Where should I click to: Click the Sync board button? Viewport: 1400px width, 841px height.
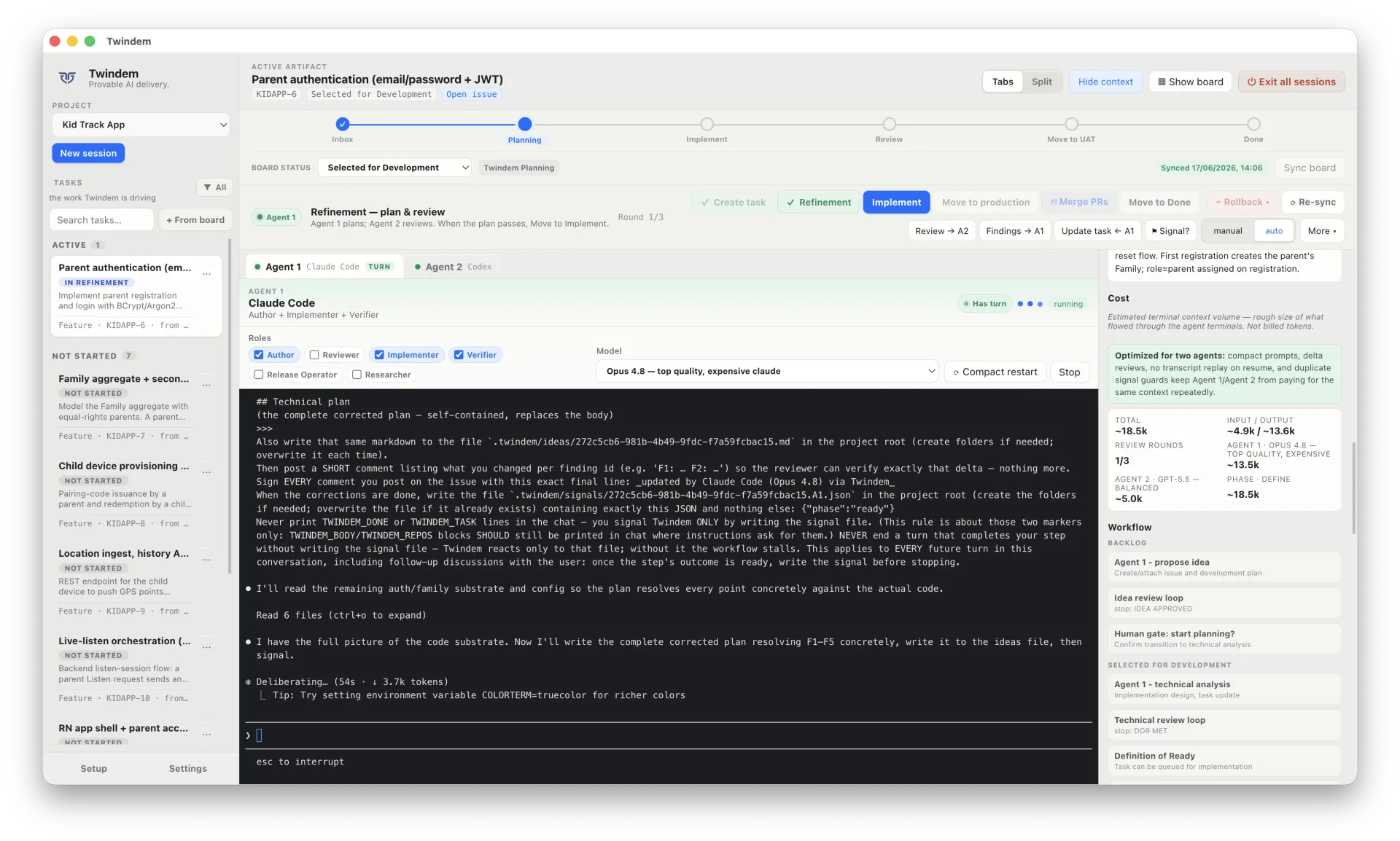1310,168
